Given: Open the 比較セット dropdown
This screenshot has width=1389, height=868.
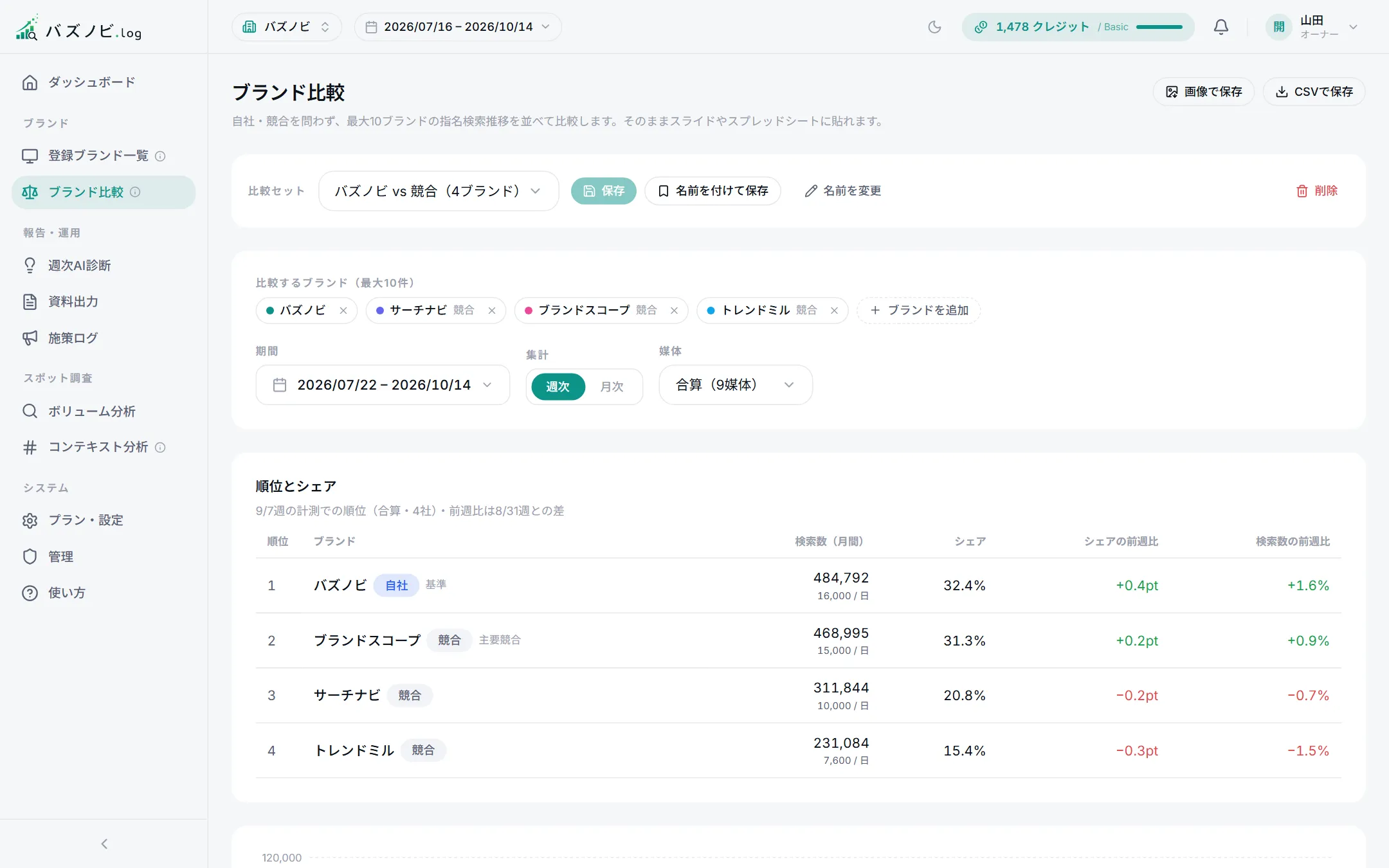Looking at the screenshot, I should [x=439, y=191].
